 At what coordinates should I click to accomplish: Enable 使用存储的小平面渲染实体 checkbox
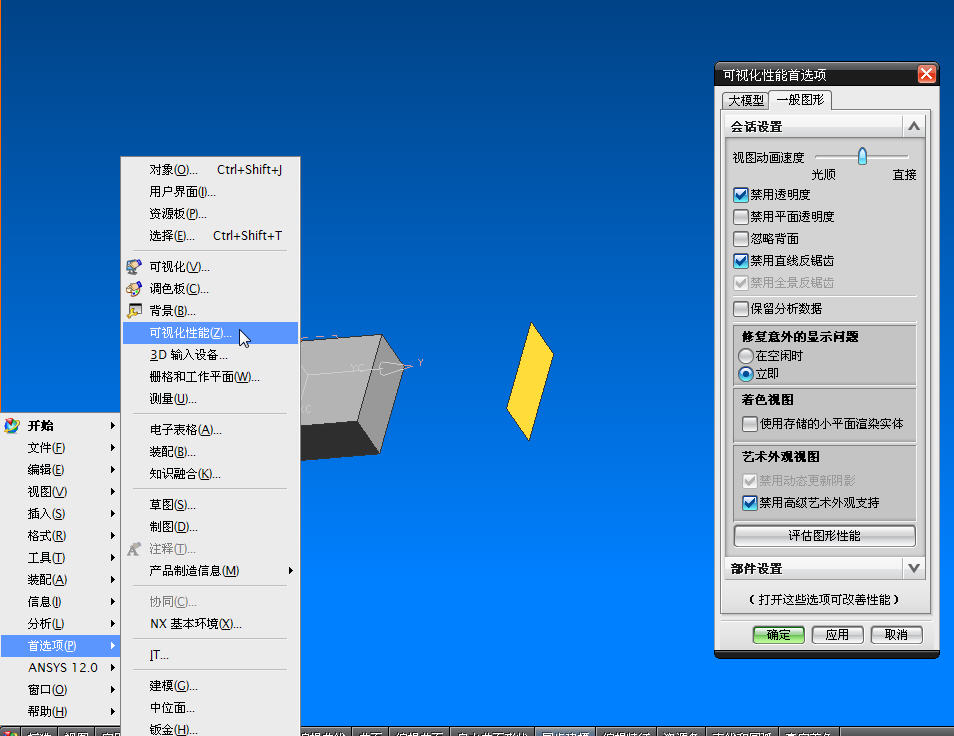(x=750, y=423)
